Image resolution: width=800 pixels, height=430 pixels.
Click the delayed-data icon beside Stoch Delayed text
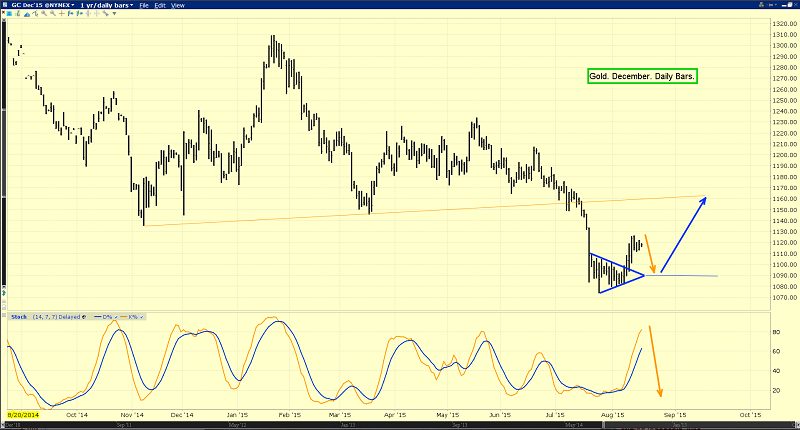tap(82, 316)
